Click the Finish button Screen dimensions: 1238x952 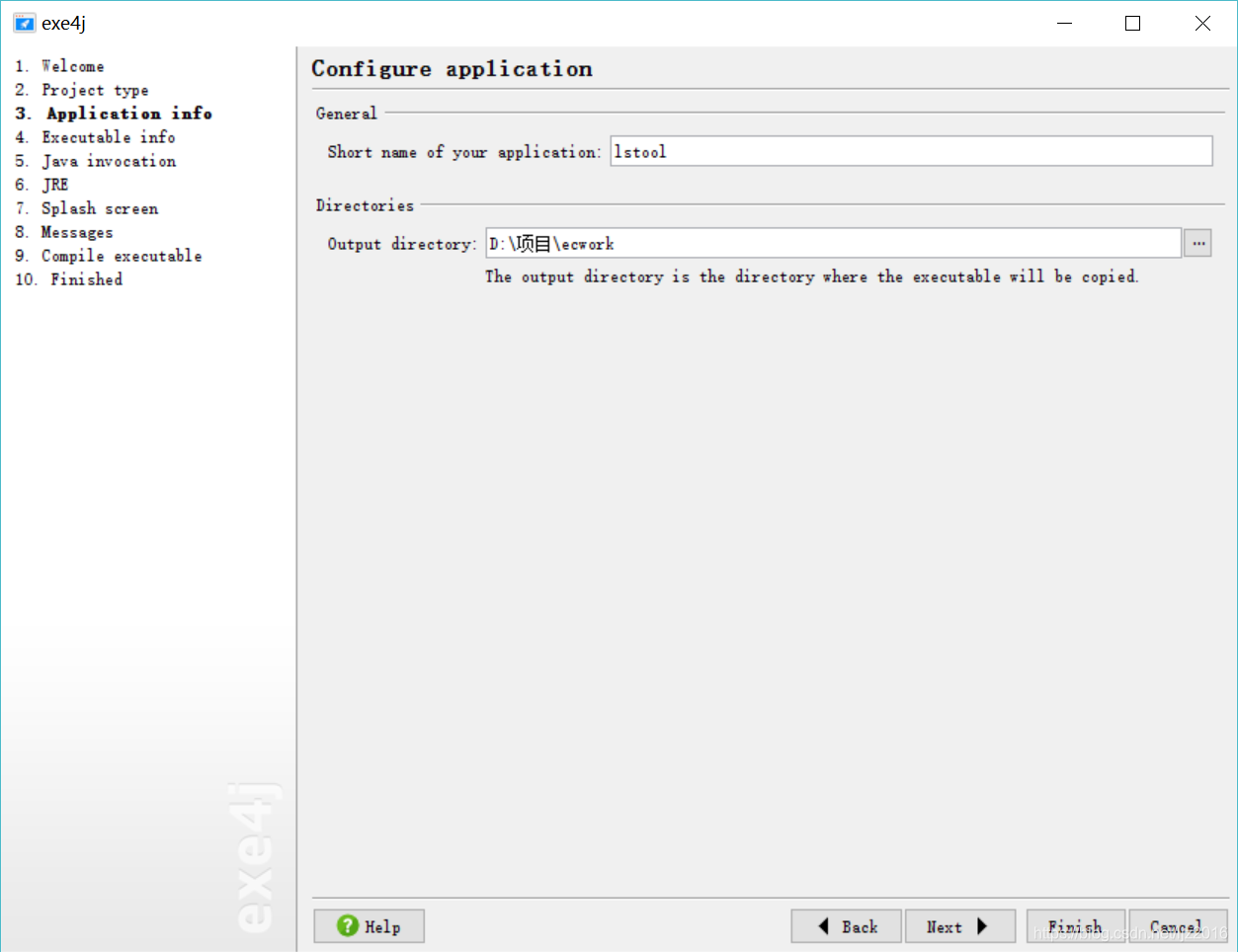[1076, 926]
